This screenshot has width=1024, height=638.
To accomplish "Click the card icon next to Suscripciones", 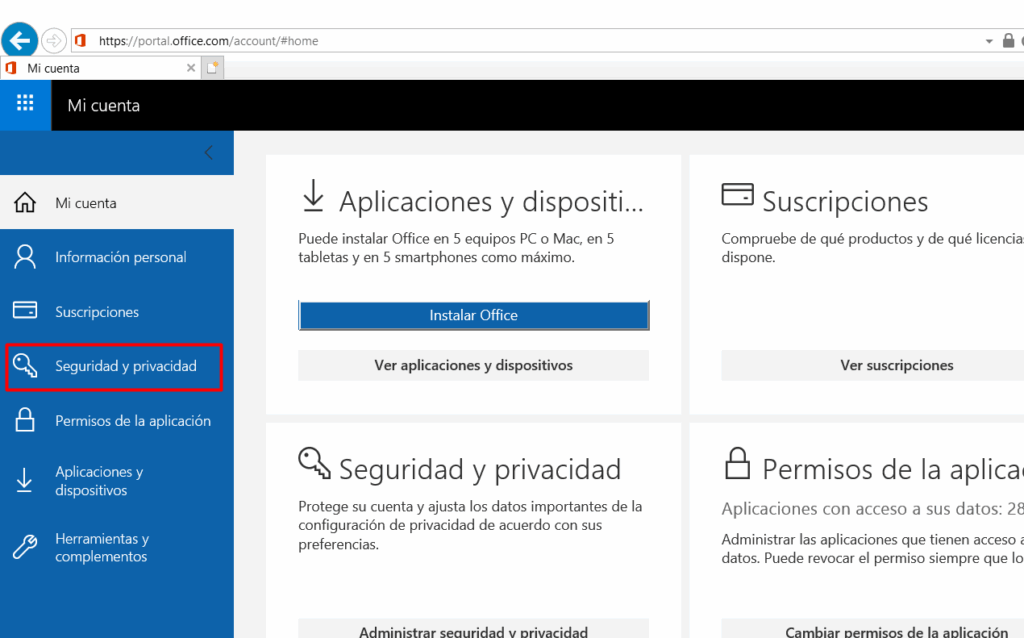I will (x=26, y=311).
